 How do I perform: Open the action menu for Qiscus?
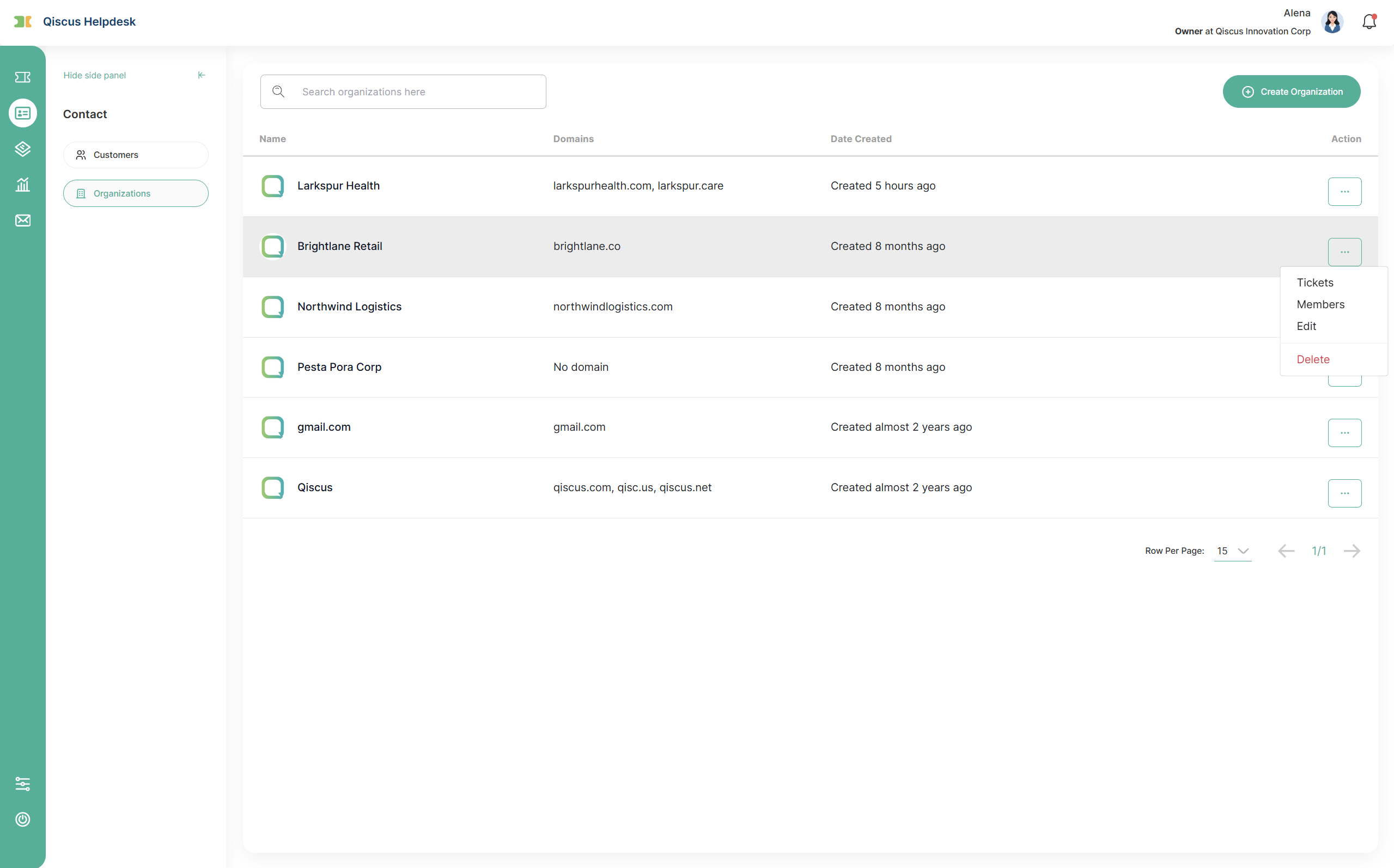coord(1344,493)
